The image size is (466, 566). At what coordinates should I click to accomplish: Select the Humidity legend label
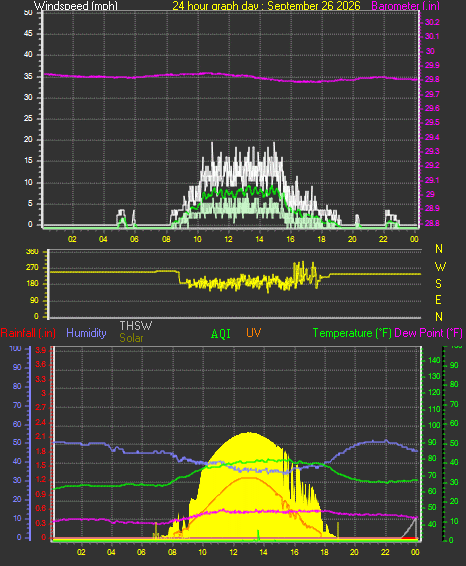coord(86,333)
